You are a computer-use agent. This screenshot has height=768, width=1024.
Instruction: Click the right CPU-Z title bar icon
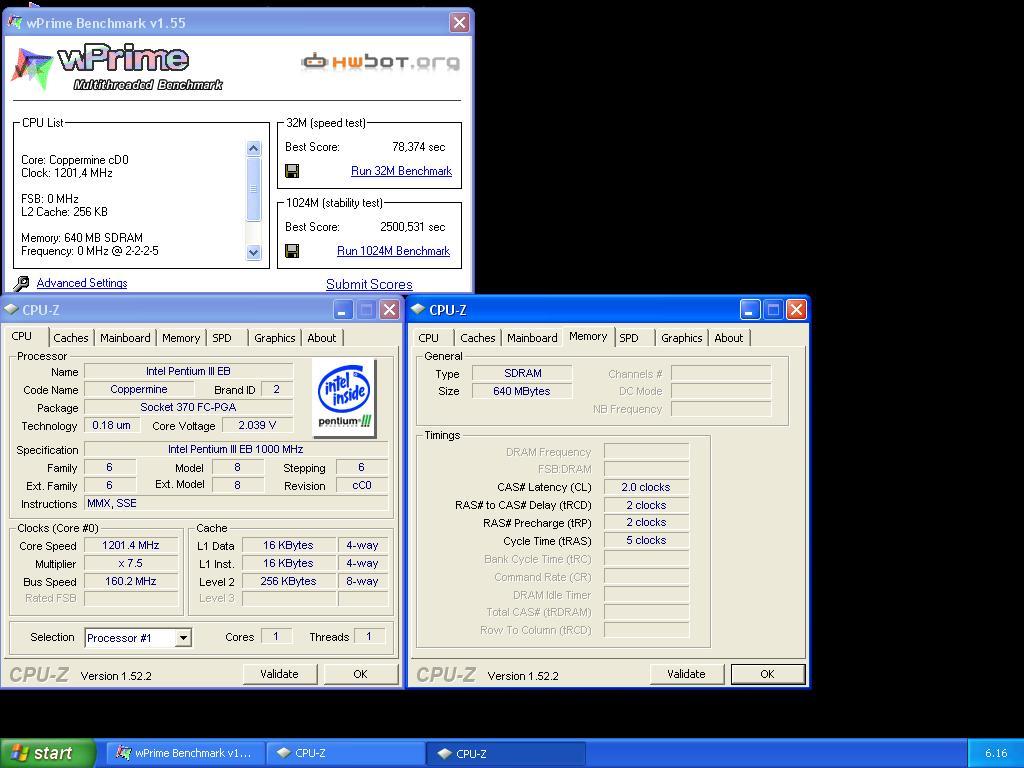click(x=418, y=309)
